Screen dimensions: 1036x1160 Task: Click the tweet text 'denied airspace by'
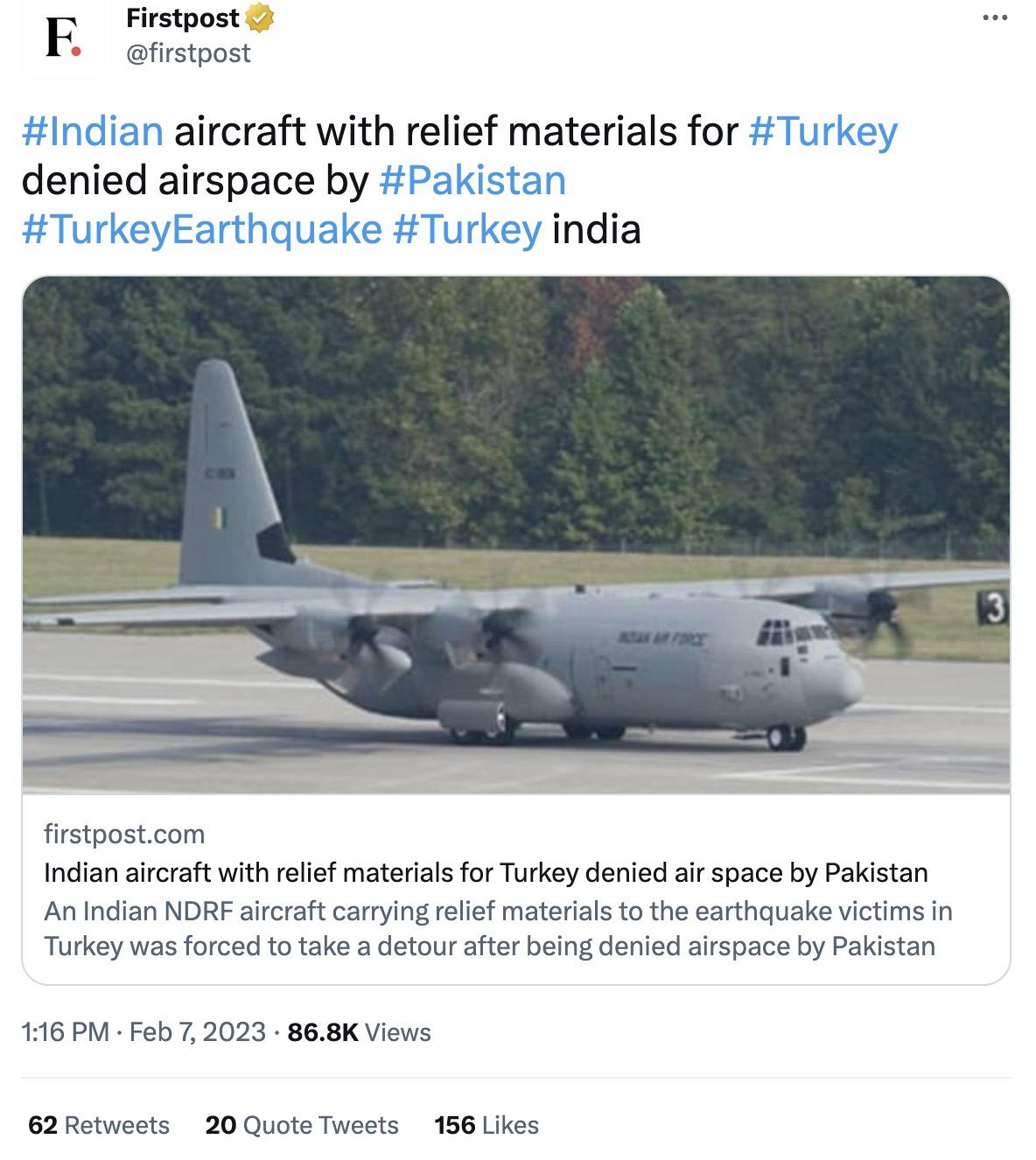coord(195,180)
